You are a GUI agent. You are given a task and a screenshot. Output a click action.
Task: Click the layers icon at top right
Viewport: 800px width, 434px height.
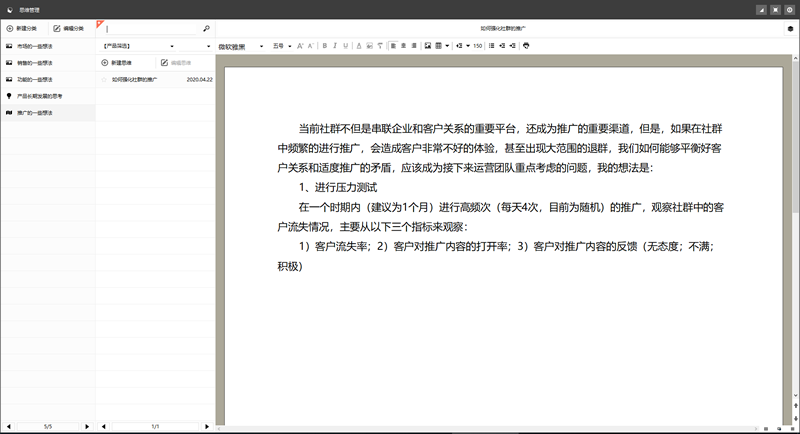click(x=790, y=29)
